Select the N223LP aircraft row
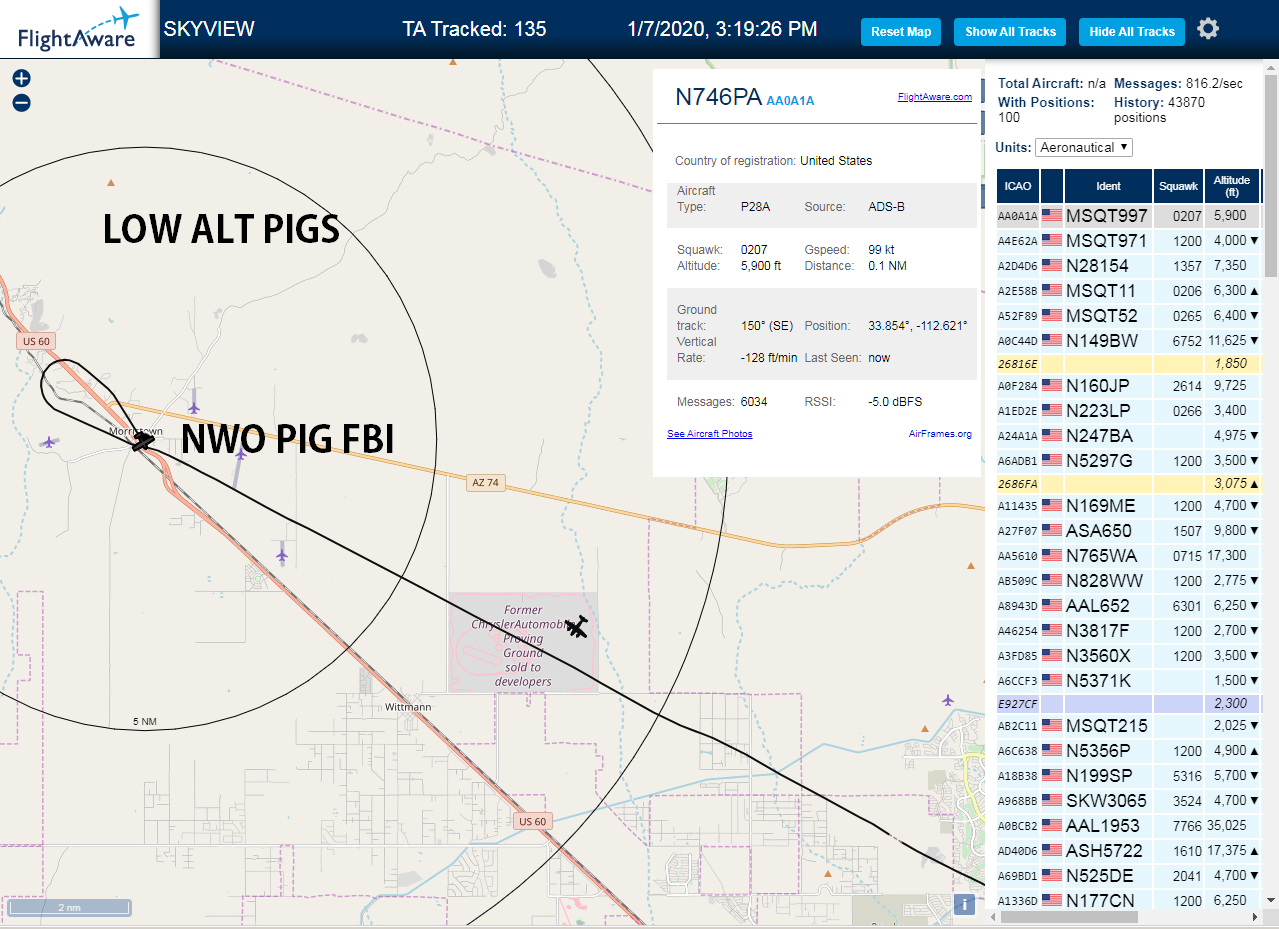Viewport: 1279px width, 929px height. 1128,411
